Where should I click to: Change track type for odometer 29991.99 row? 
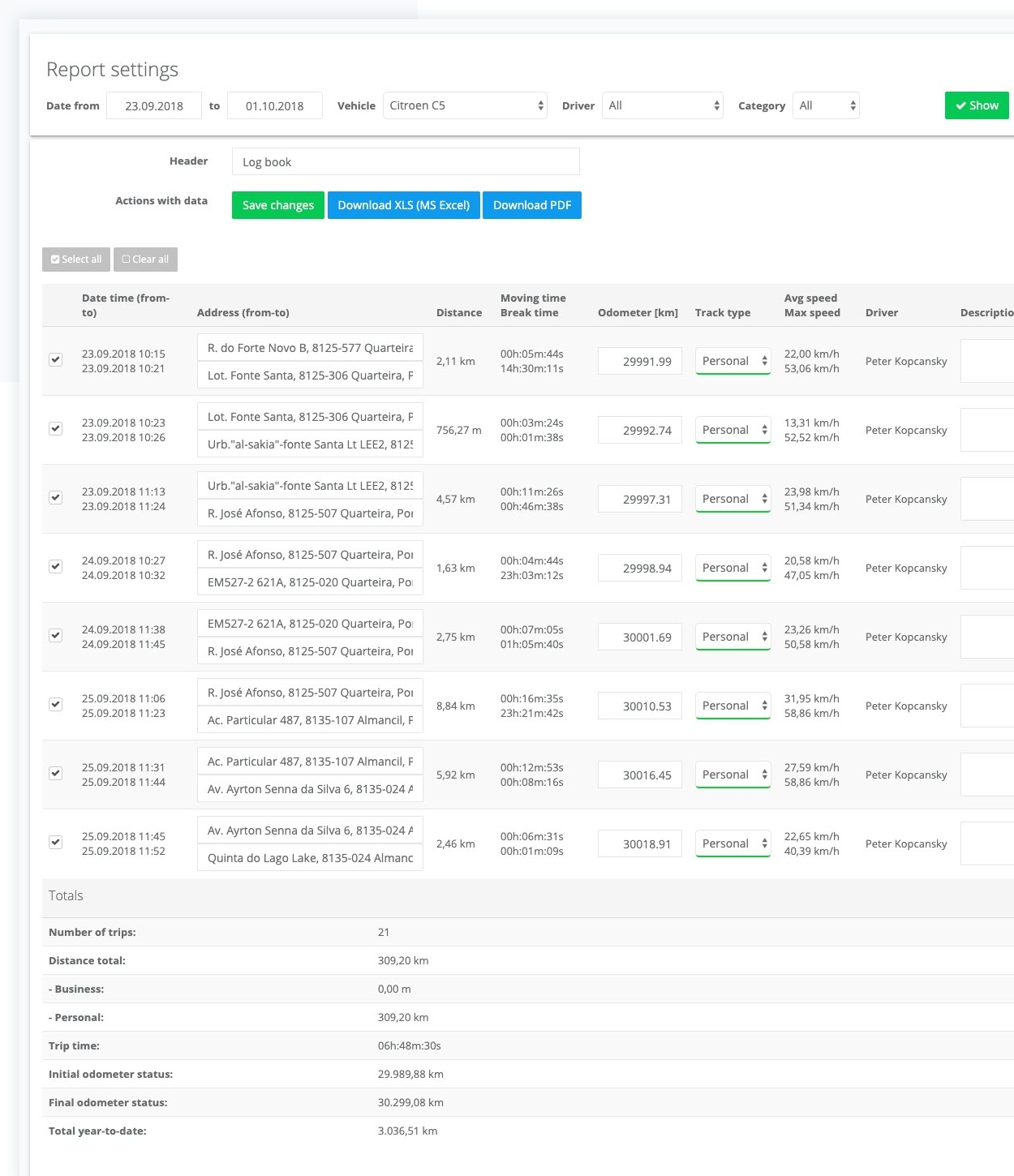(x=733, y=361)
